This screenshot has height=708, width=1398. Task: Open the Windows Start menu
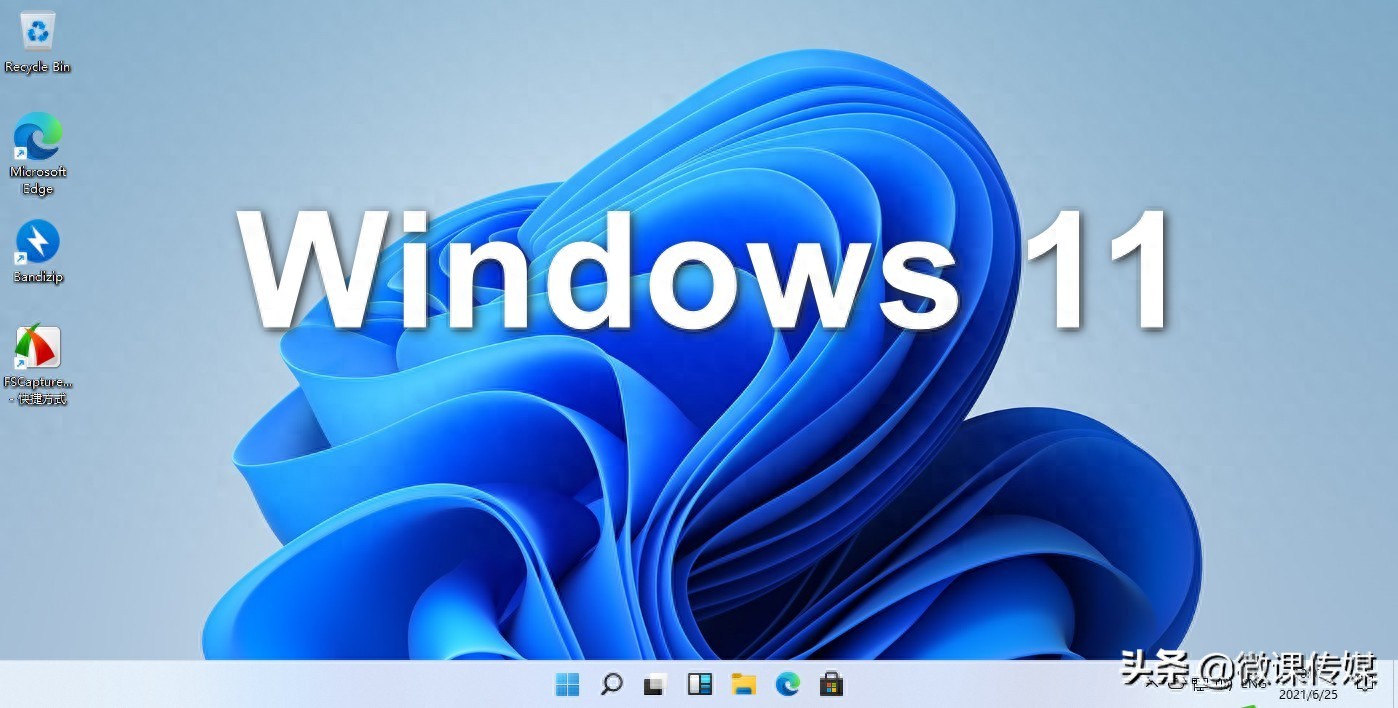pyautogui.click(x=567, y=685)
